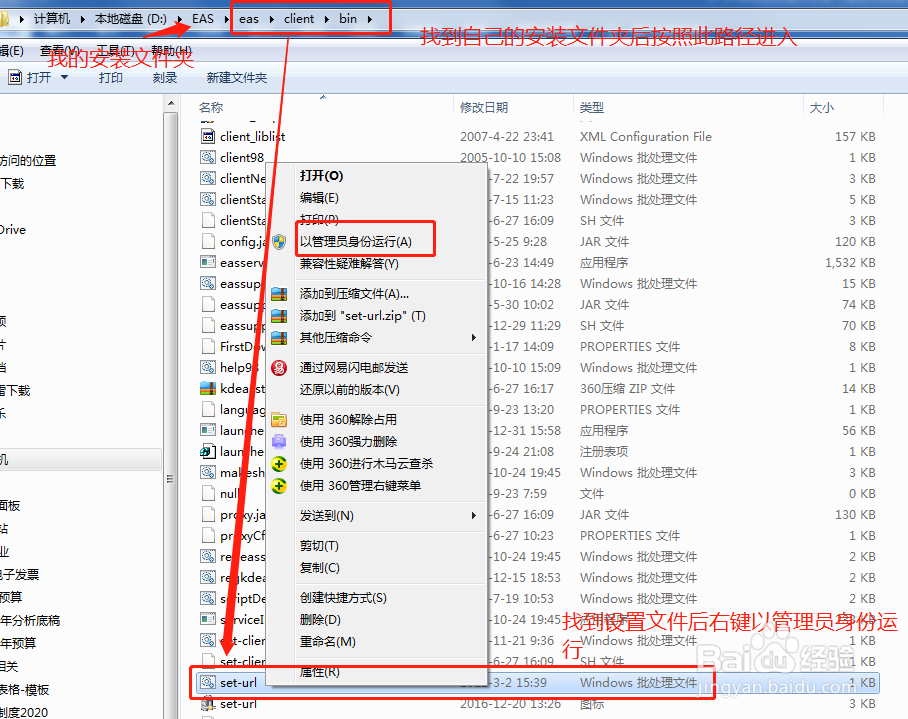
Task: Click the client_liblist XML file icon
Action: [x=208, y=135]
